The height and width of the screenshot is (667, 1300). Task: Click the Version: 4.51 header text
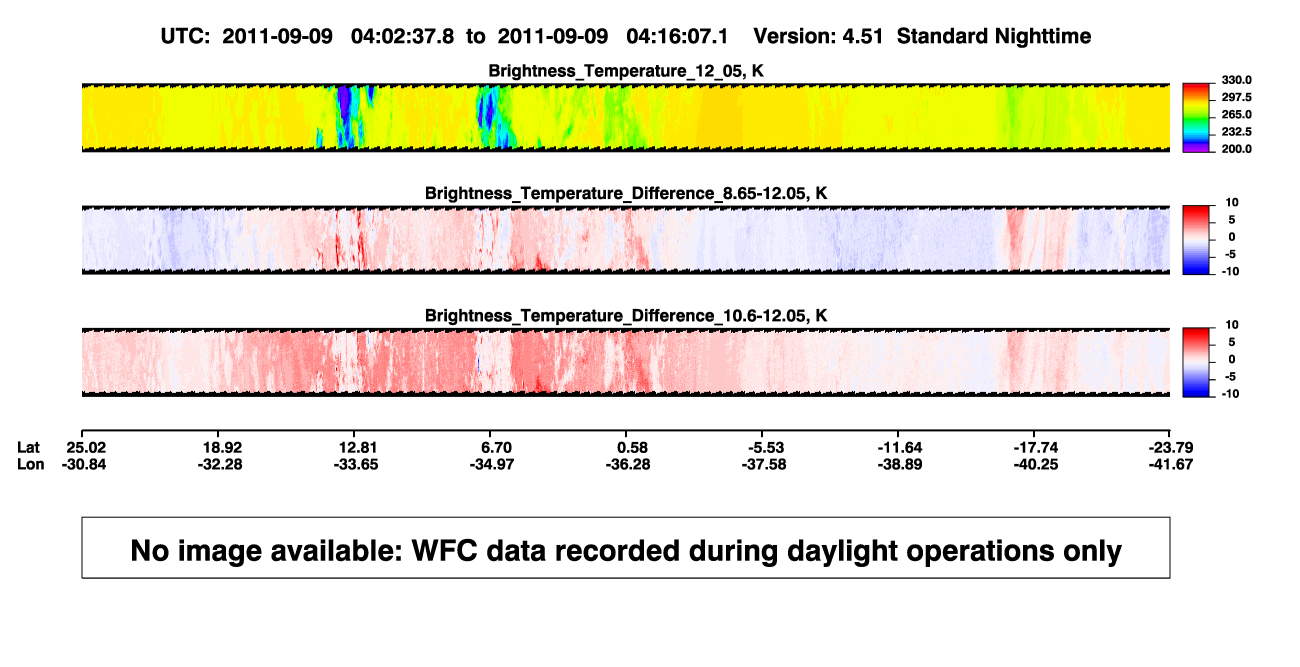[820, 36]
